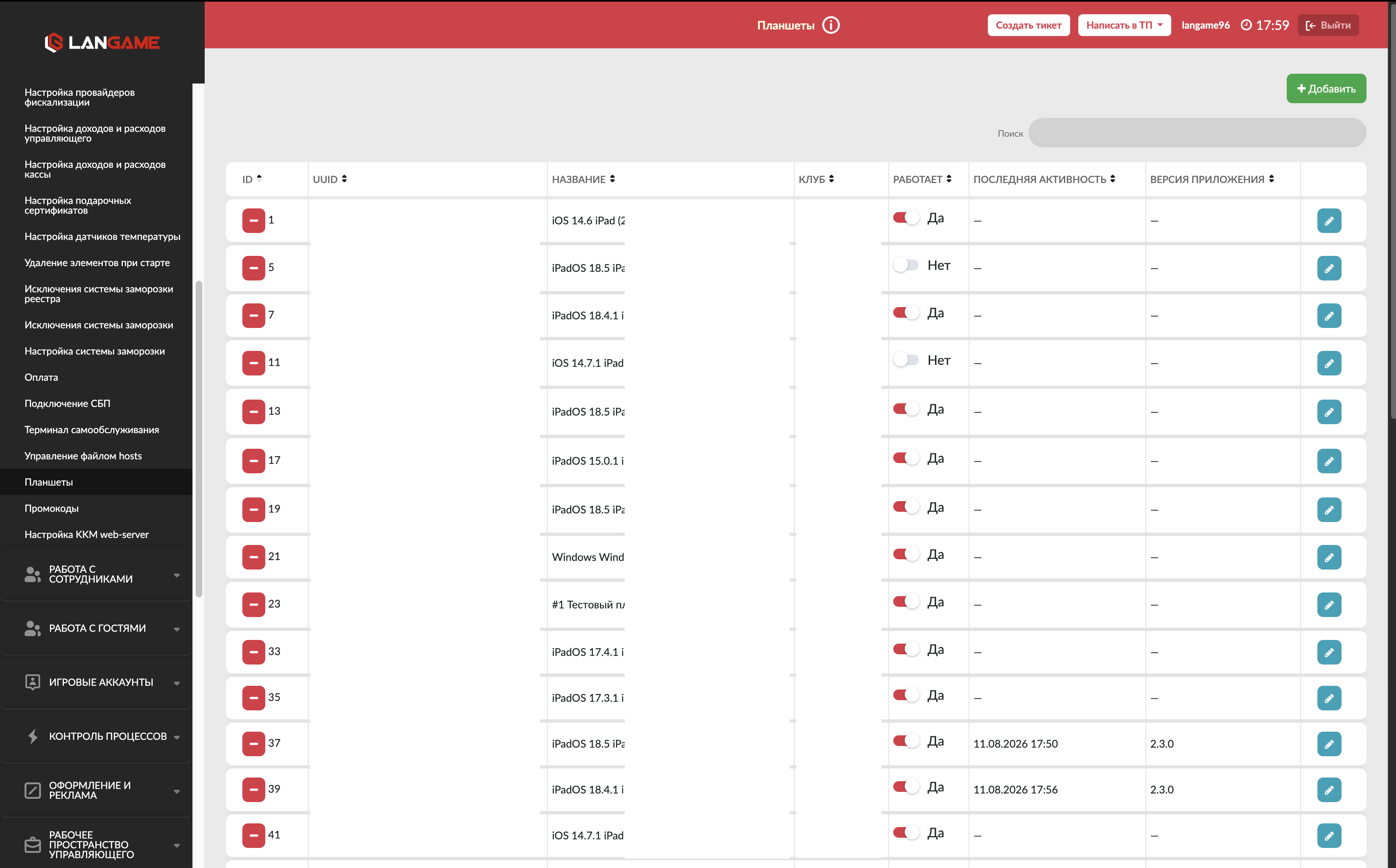Open Подключение СБП menu item

coord(67,404)
